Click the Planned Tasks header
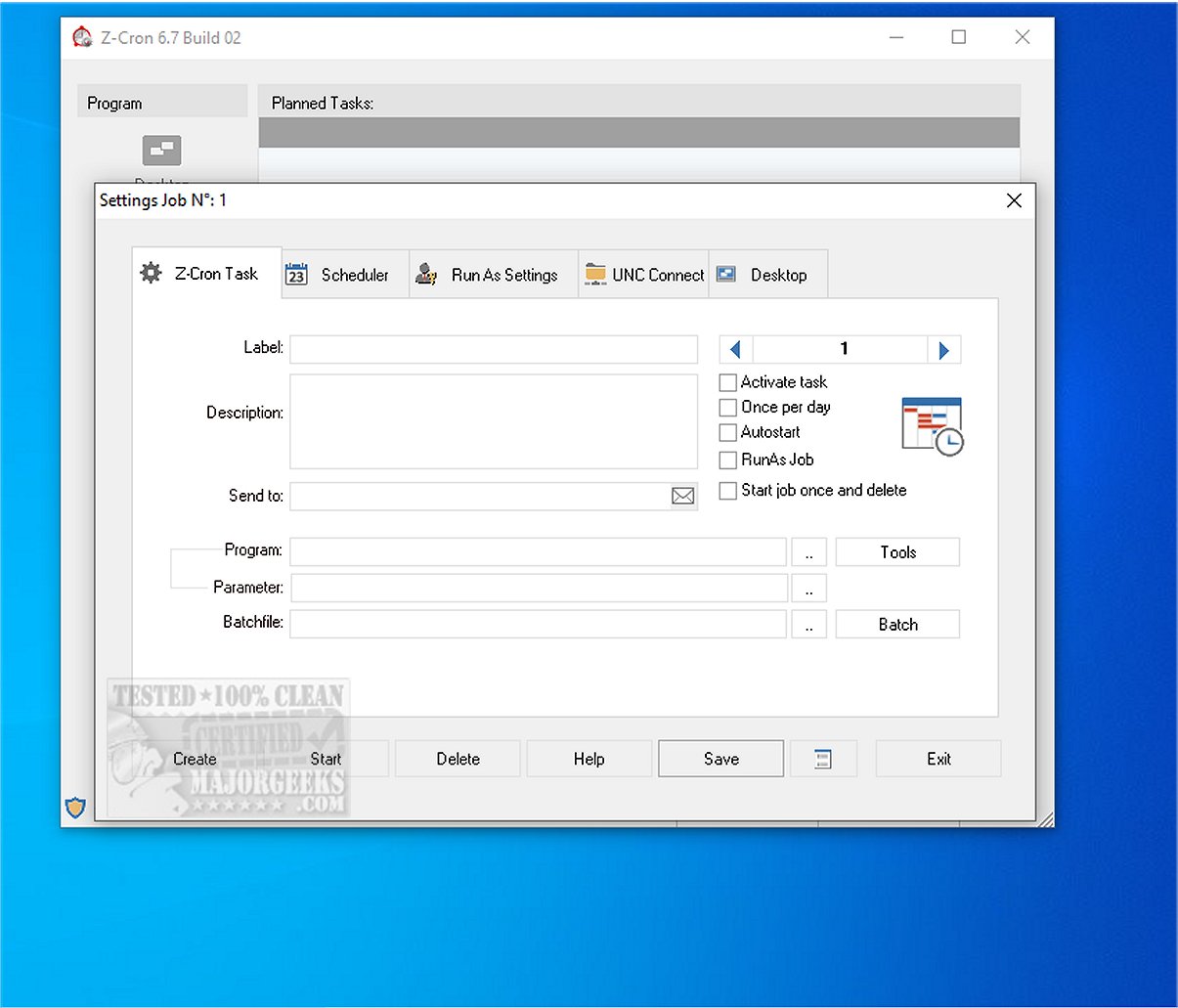 (639, 103)
